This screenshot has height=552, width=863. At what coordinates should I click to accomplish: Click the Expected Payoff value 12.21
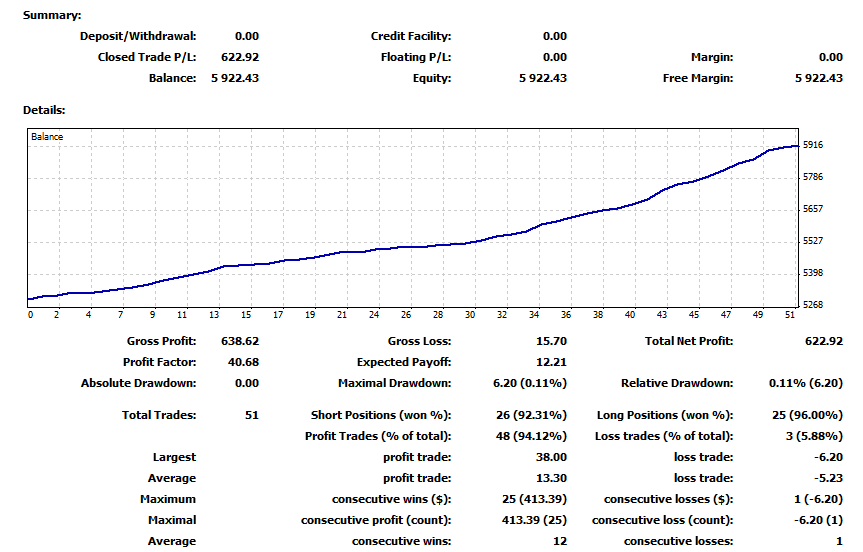pyautogui.click(x=551, y=362)
